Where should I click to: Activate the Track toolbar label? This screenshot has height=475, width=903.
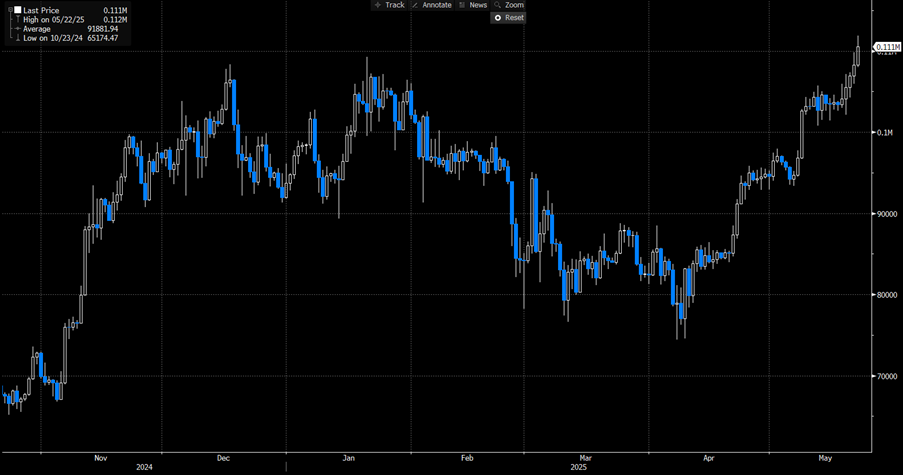point(394,5)
